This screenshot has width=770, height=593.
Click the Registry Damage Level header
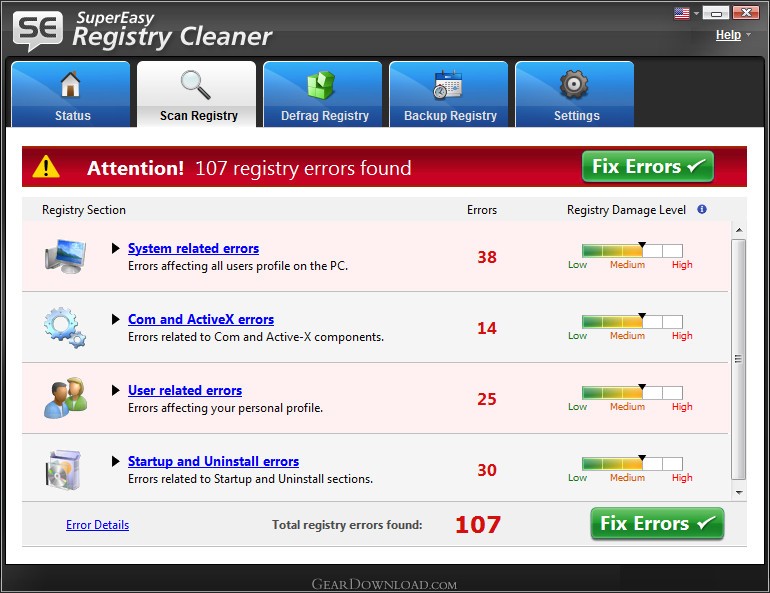(626, 210)
